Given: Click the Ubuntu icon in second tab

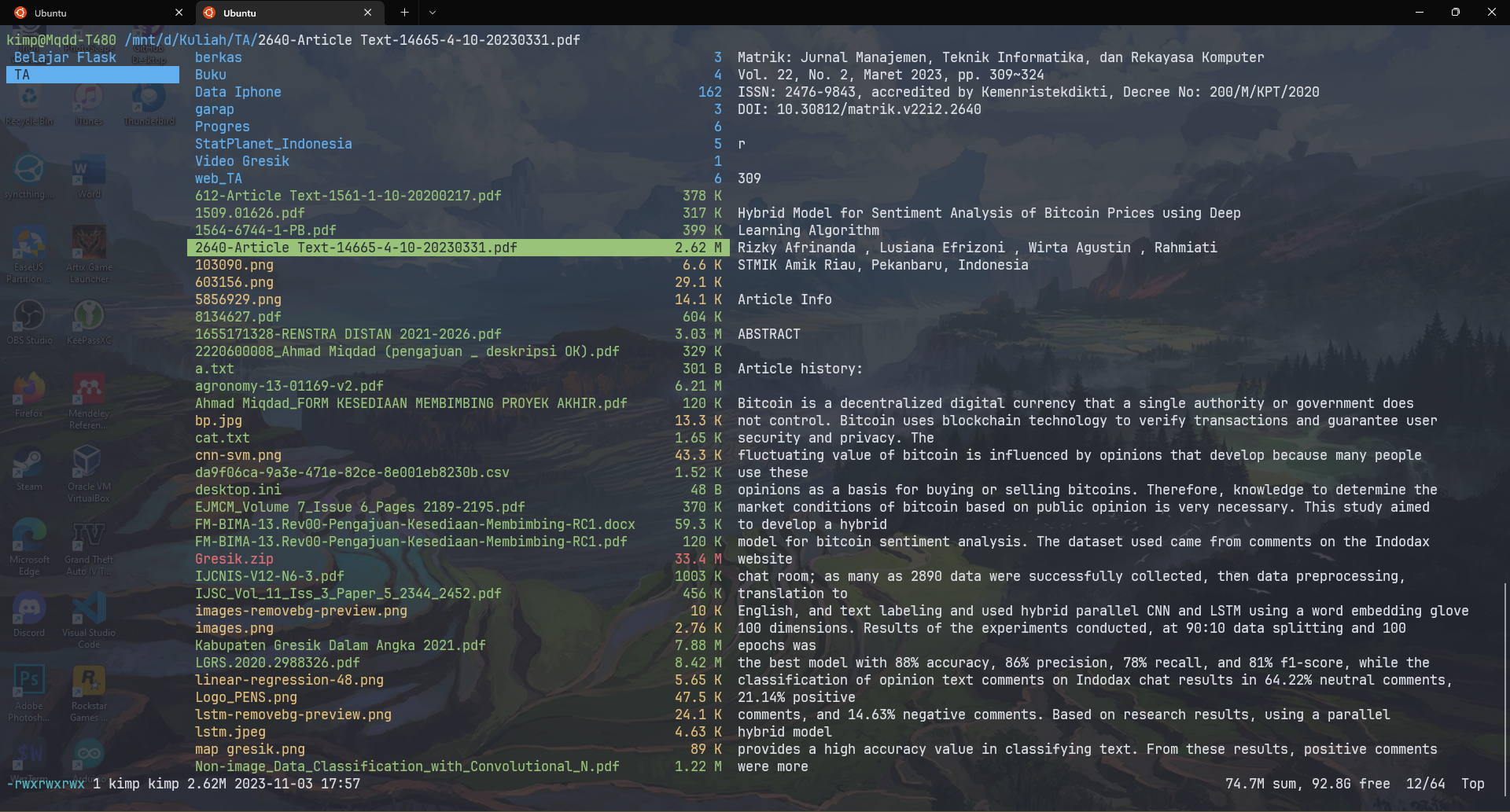Looking at the screenshot, I should coord(209,13).
